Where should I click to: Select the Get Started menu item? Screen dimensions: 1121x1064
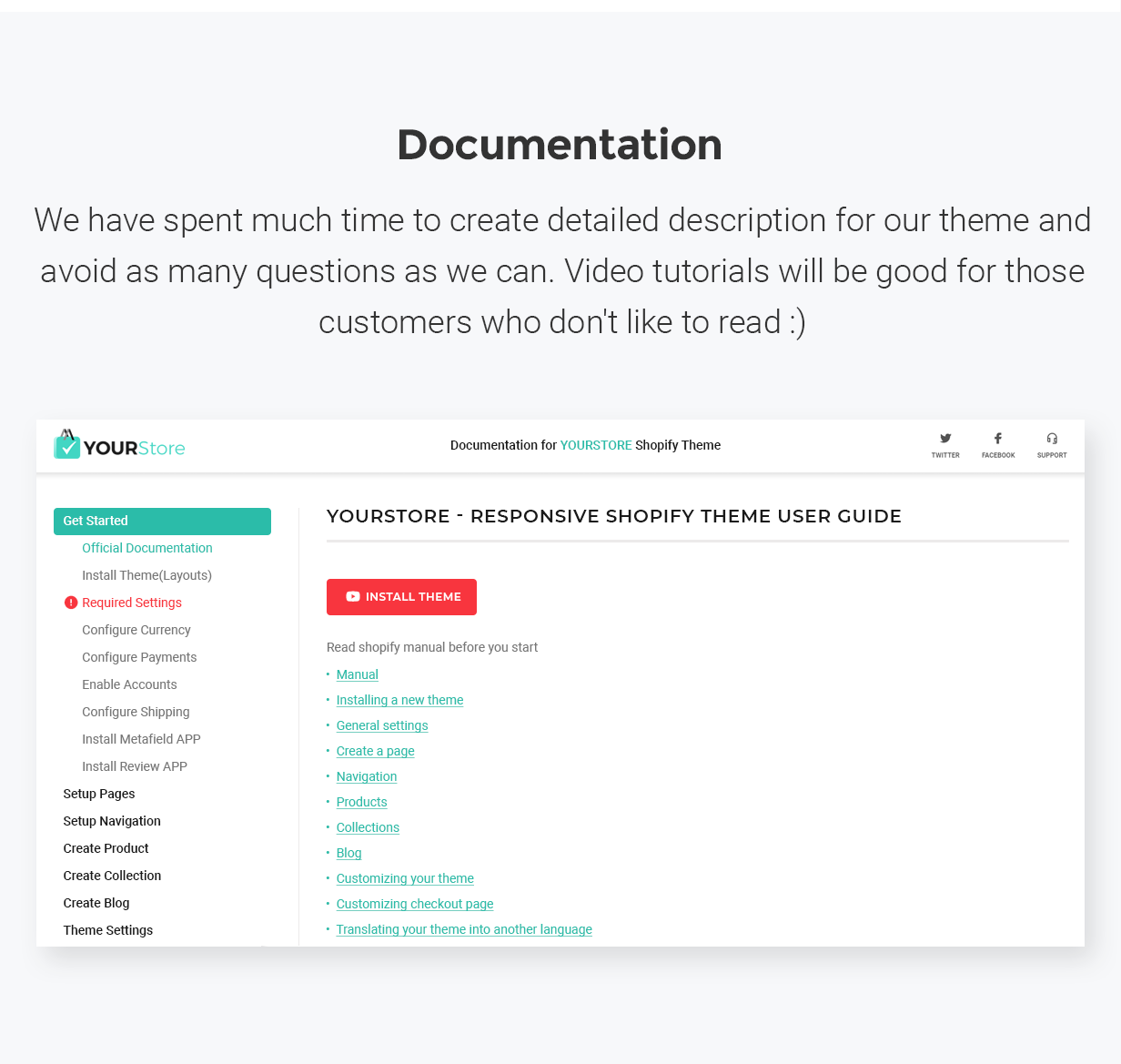click(162, 522)
